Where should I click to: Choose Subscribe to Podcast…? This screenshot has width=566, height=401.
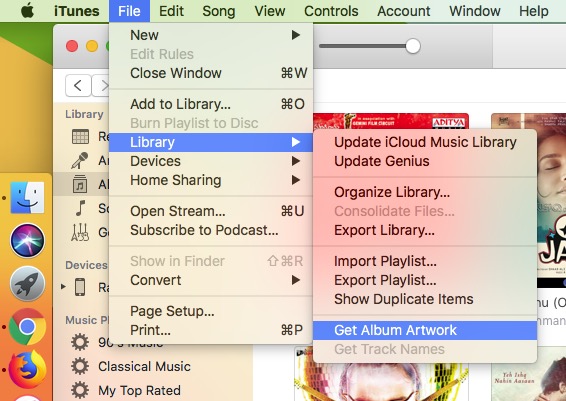[211, 230]
